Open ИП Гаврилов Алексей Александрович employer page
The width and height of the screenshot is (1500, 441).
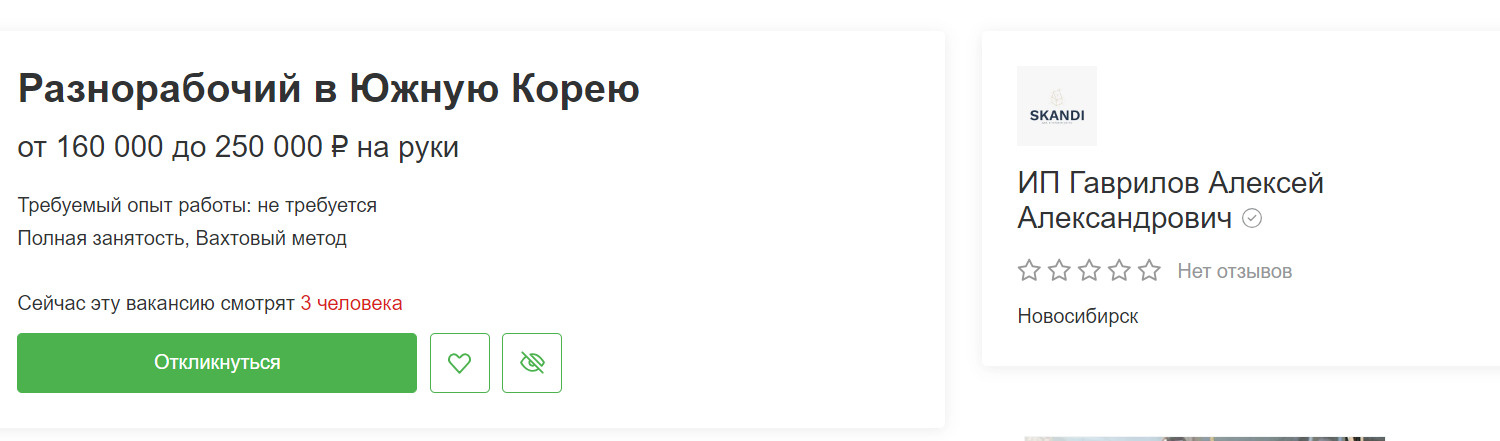pyautogui.click(x=1170, y=200)
